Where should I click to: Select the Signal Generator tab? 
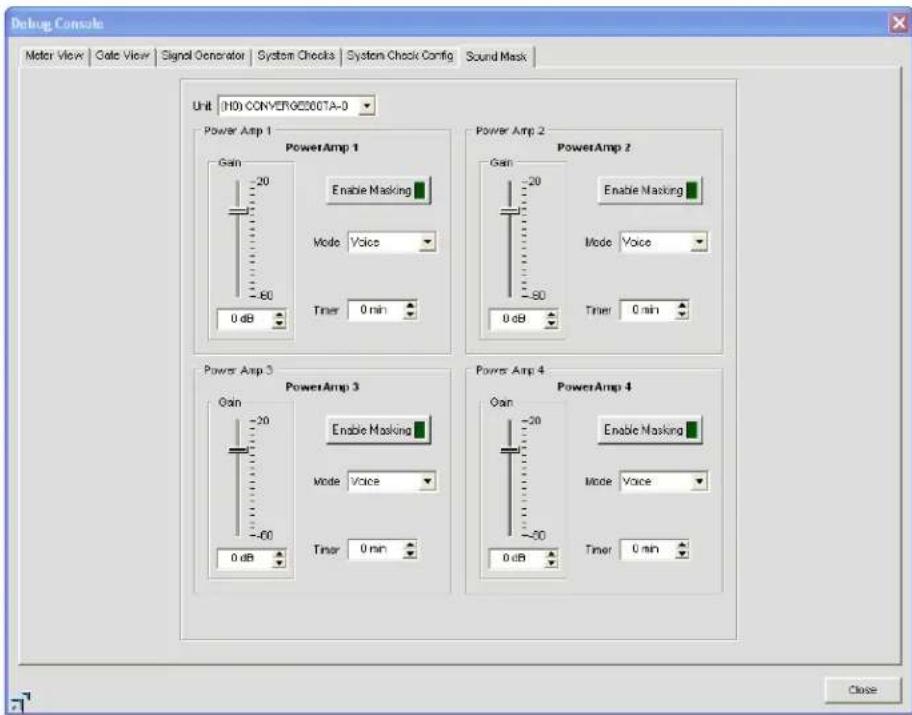coord(203,56)
